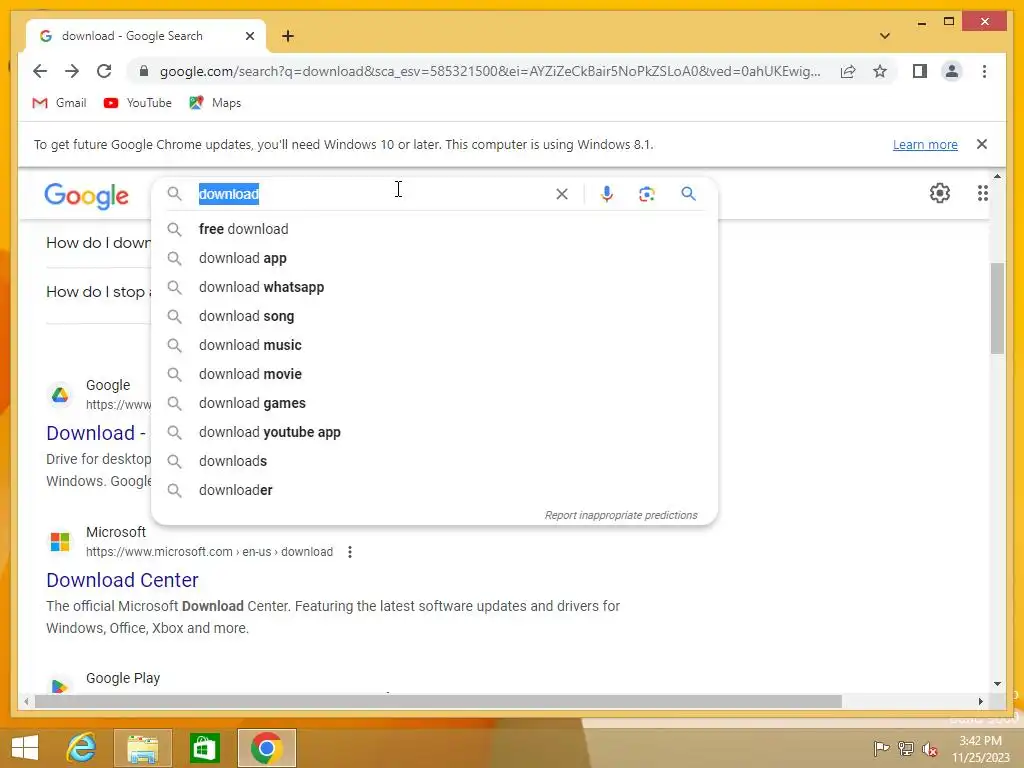
Task: Click the scroll right arrow at bottom
Action: click(x=980, y=701)
